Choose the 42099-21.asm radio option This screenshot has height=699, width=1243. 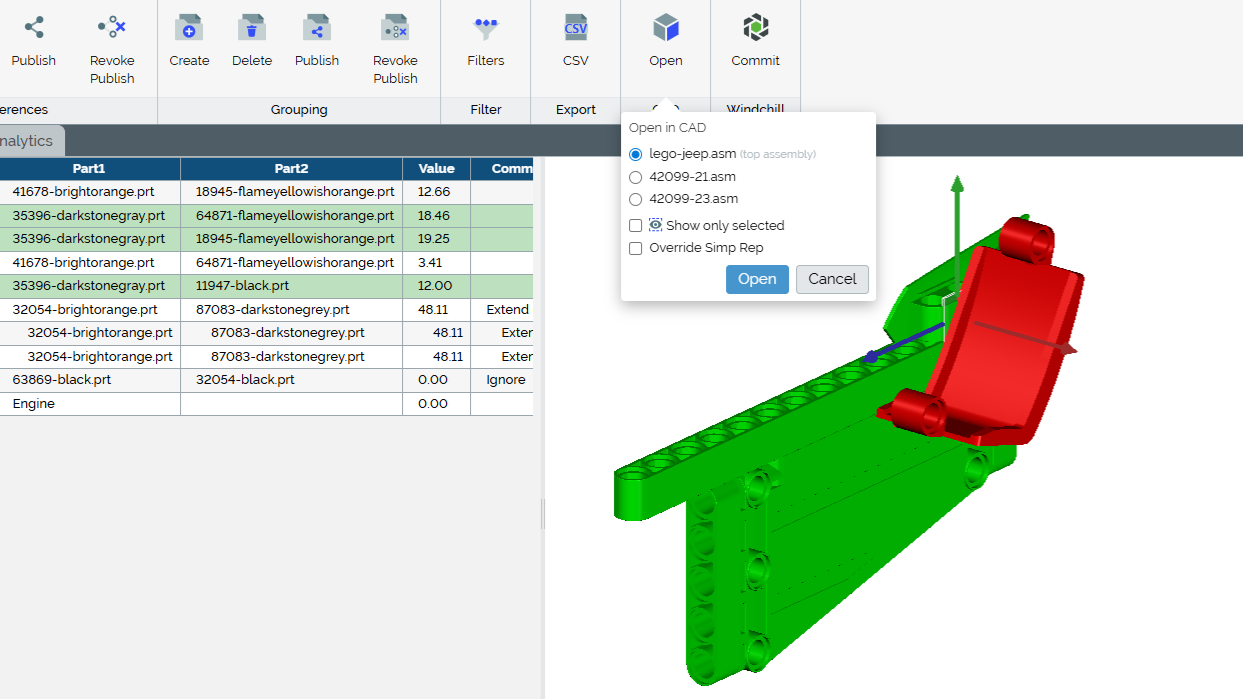(636, 177)
